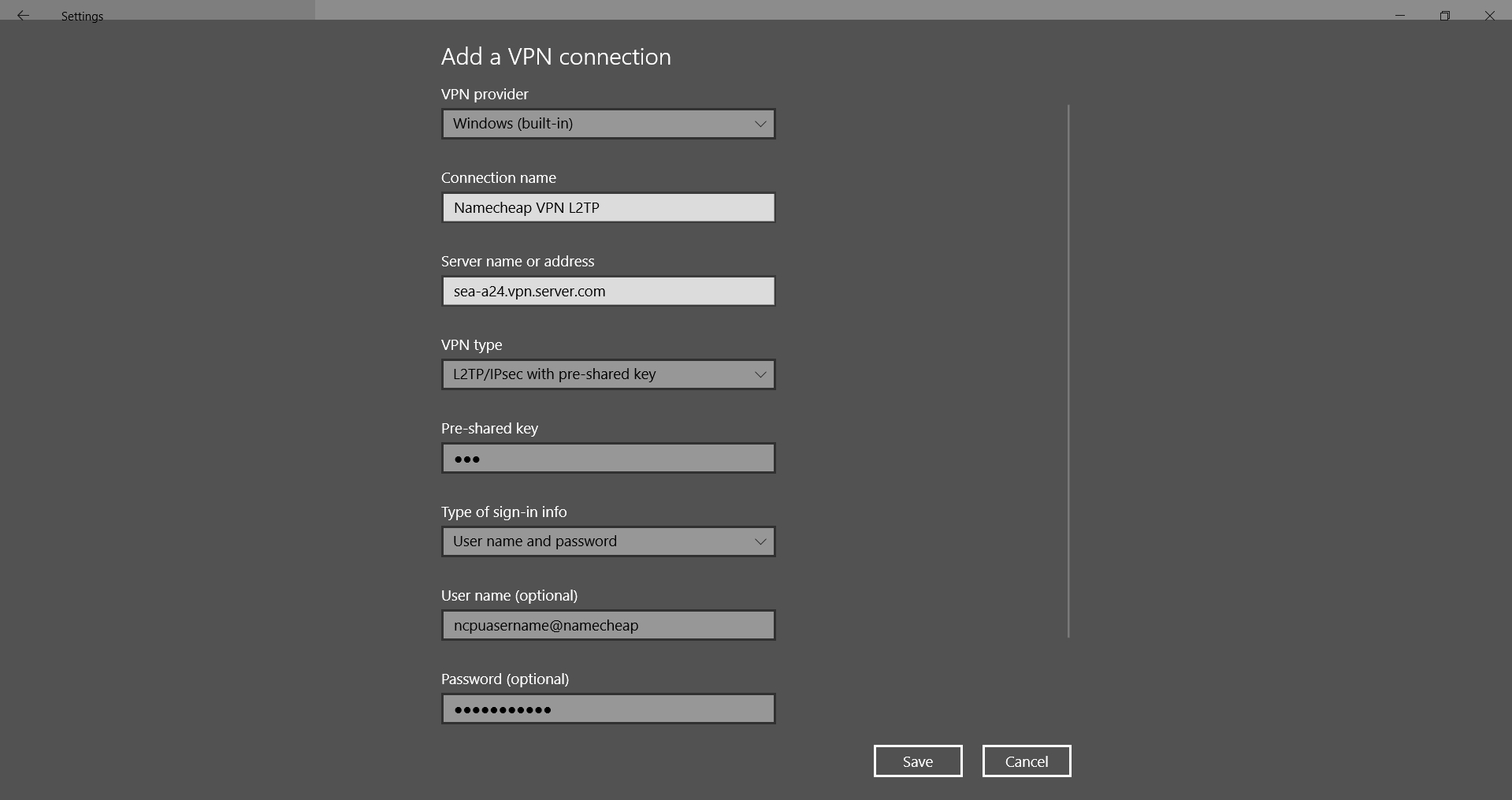Open the VPN type dropdown
Screen dimensions: 1512x800
[x=608, y=374]
